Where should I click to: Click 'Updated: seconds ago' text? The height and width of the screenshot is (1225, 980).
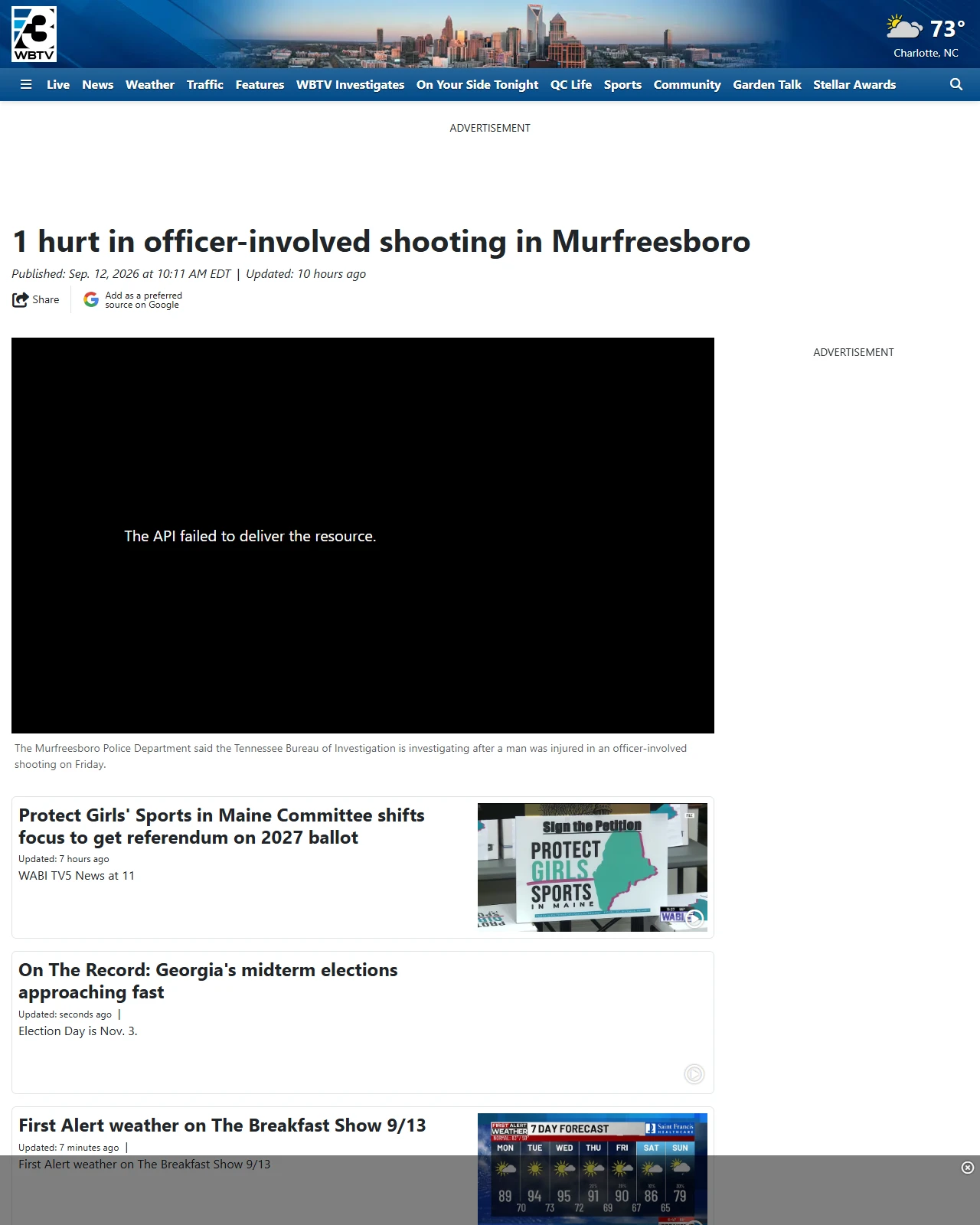coord(65,1014)
